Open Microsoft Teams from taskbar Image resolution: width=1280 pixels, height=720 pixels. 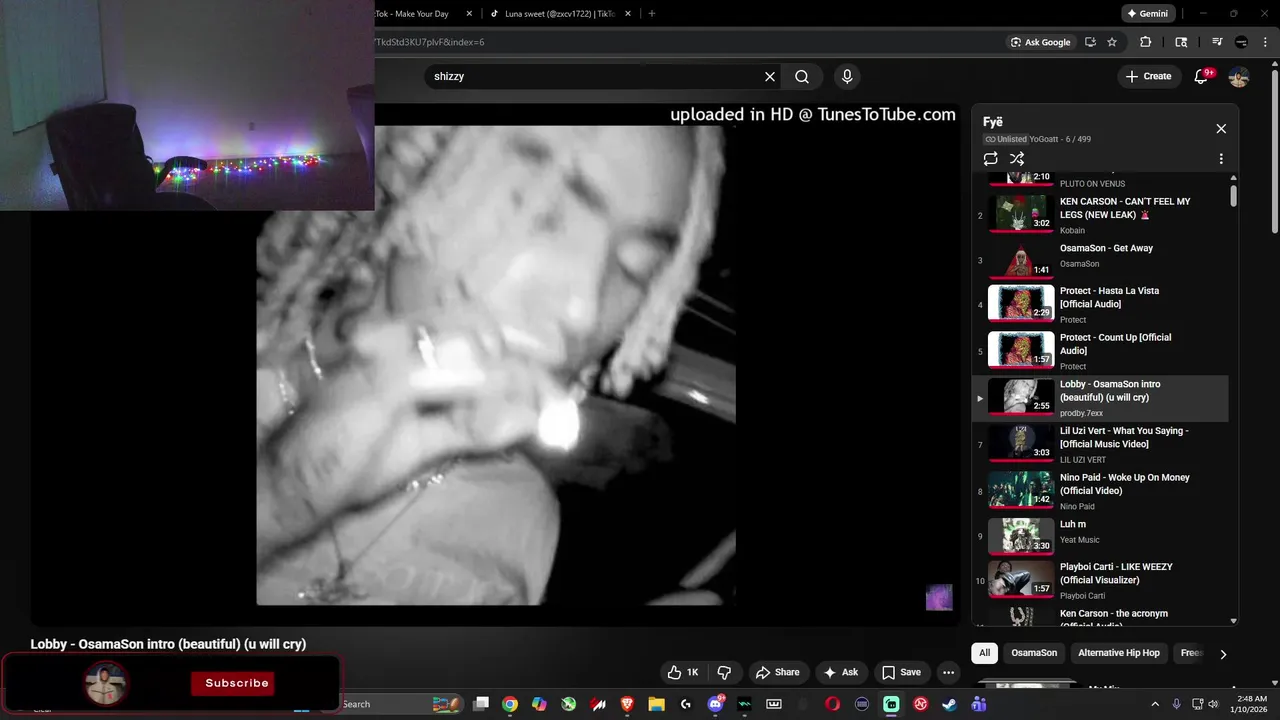(979, 704)
